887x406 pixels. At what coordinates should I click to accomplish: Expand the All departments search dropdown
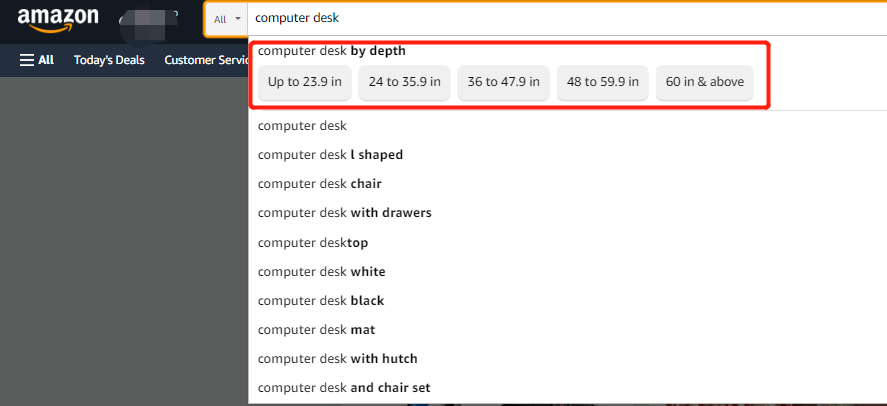coord(227,19)
